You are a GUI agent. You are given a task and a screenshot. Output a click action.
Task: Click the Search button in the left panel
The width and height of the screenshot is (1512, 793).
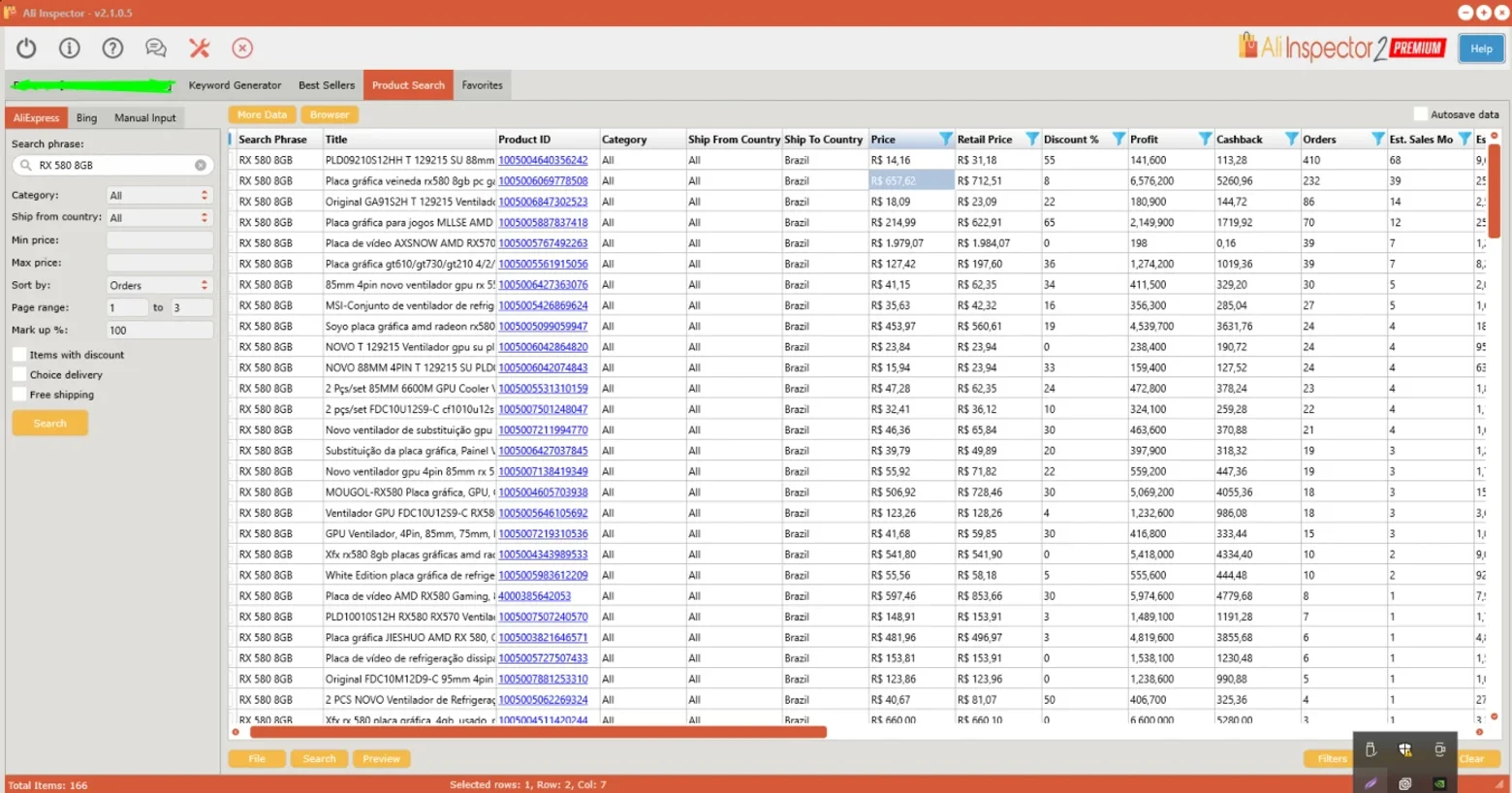[49, 424]
